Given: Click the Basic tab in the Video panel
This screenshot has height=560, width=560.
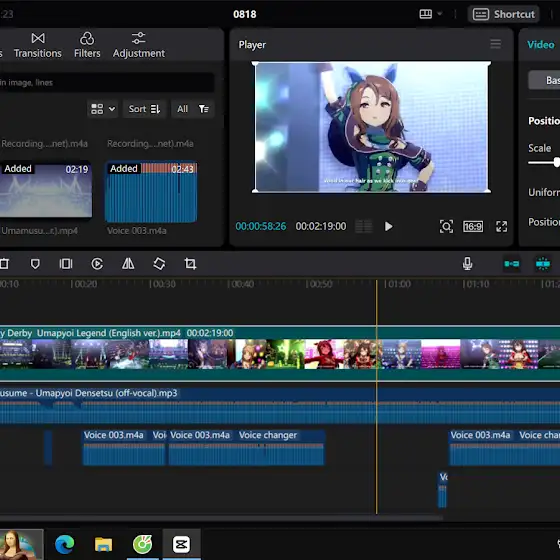Looking at the screenshot, I should 544,80.
